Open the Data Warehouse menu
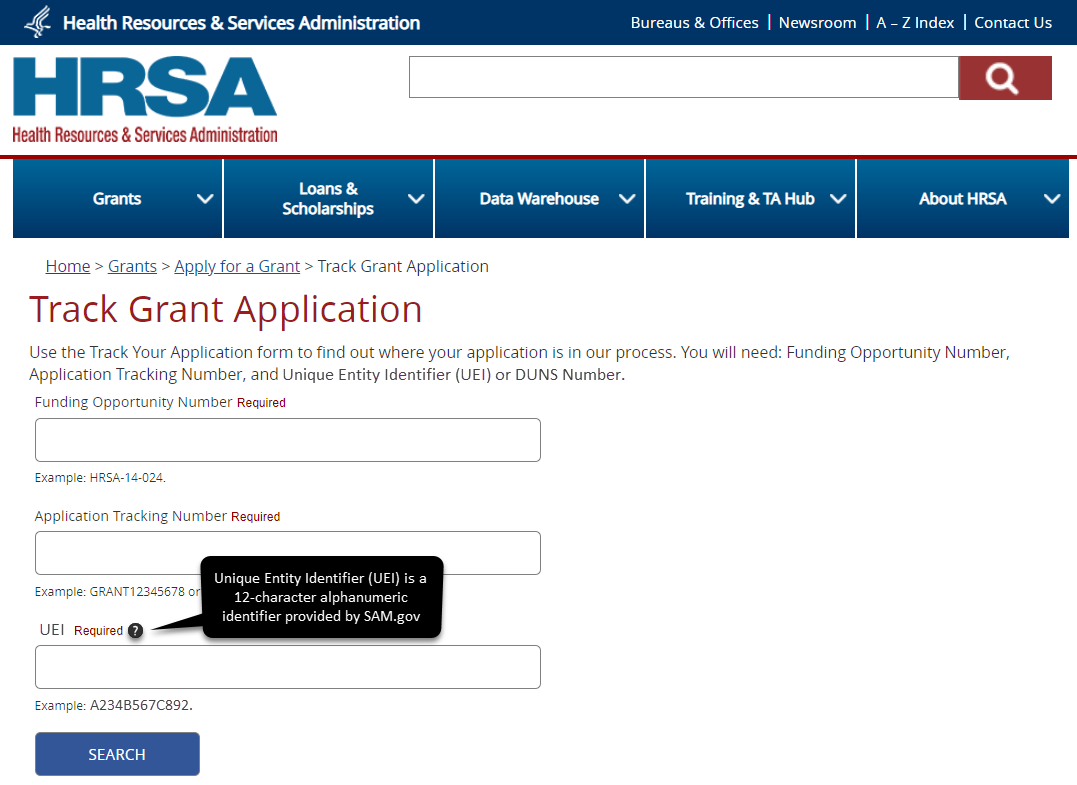1077x785 pixels. pos(539,198)
